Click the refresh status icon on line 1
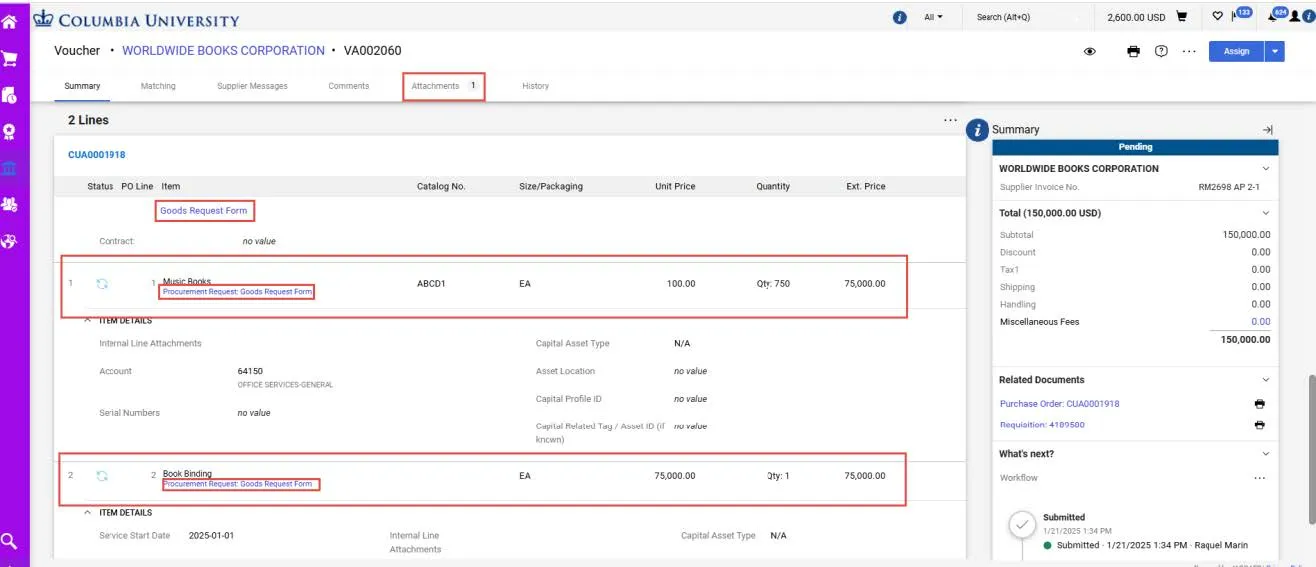This screenshot has width=1316, height=567. click(x=102, y=284)
